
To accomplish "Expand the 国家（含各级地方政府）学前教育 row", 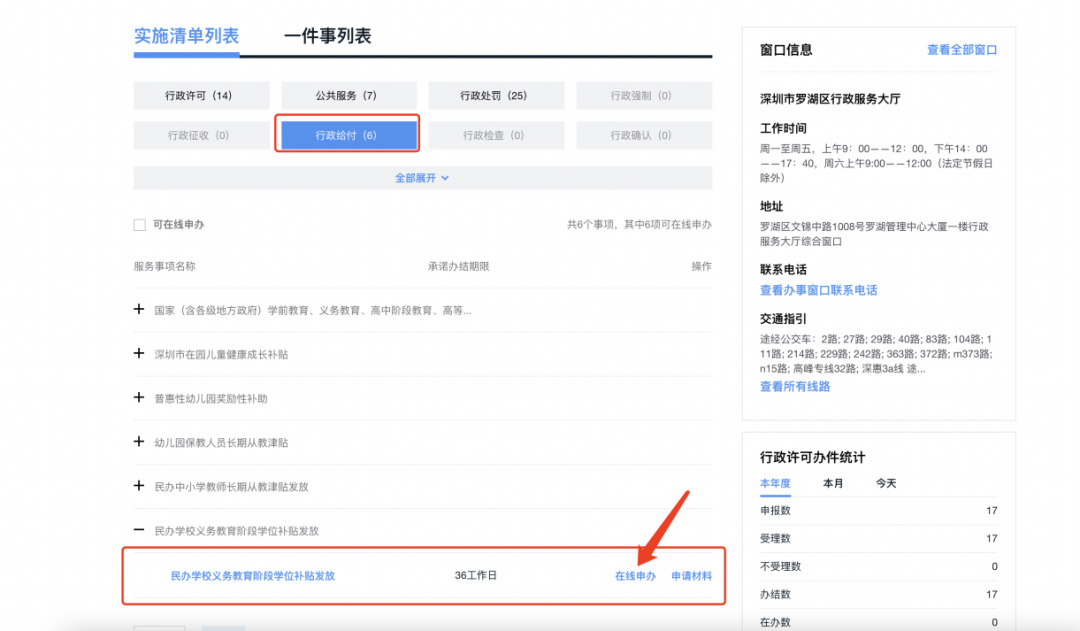I will point(139,310).
